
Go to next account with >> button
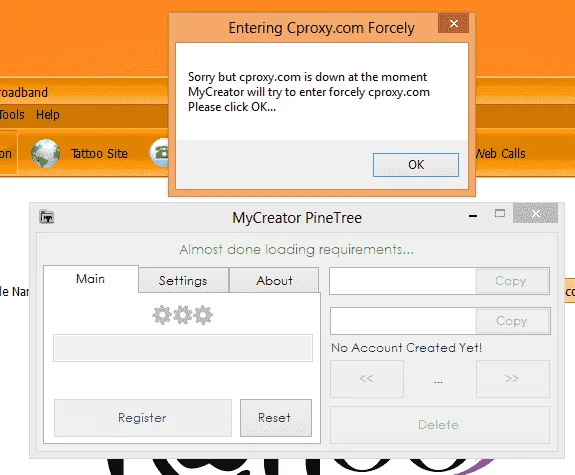(x=513, y=379)
